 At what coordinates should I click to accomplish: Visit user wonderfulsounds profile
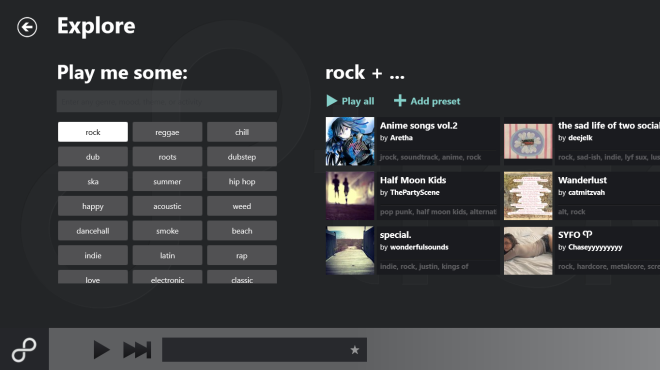click(x=419, y=247)
